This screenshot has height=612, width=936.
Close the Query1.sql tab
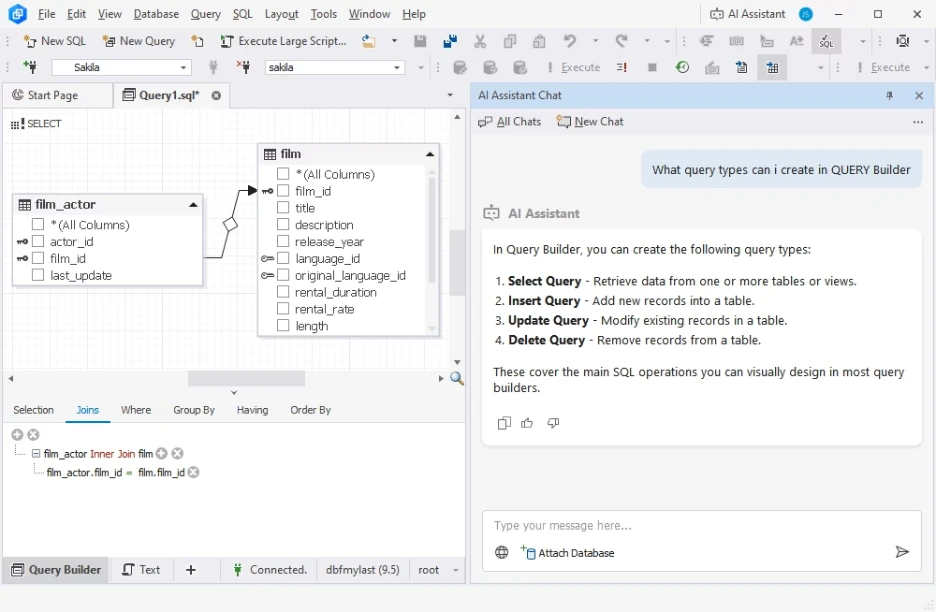pyautogui.click(x=216, y=96)
